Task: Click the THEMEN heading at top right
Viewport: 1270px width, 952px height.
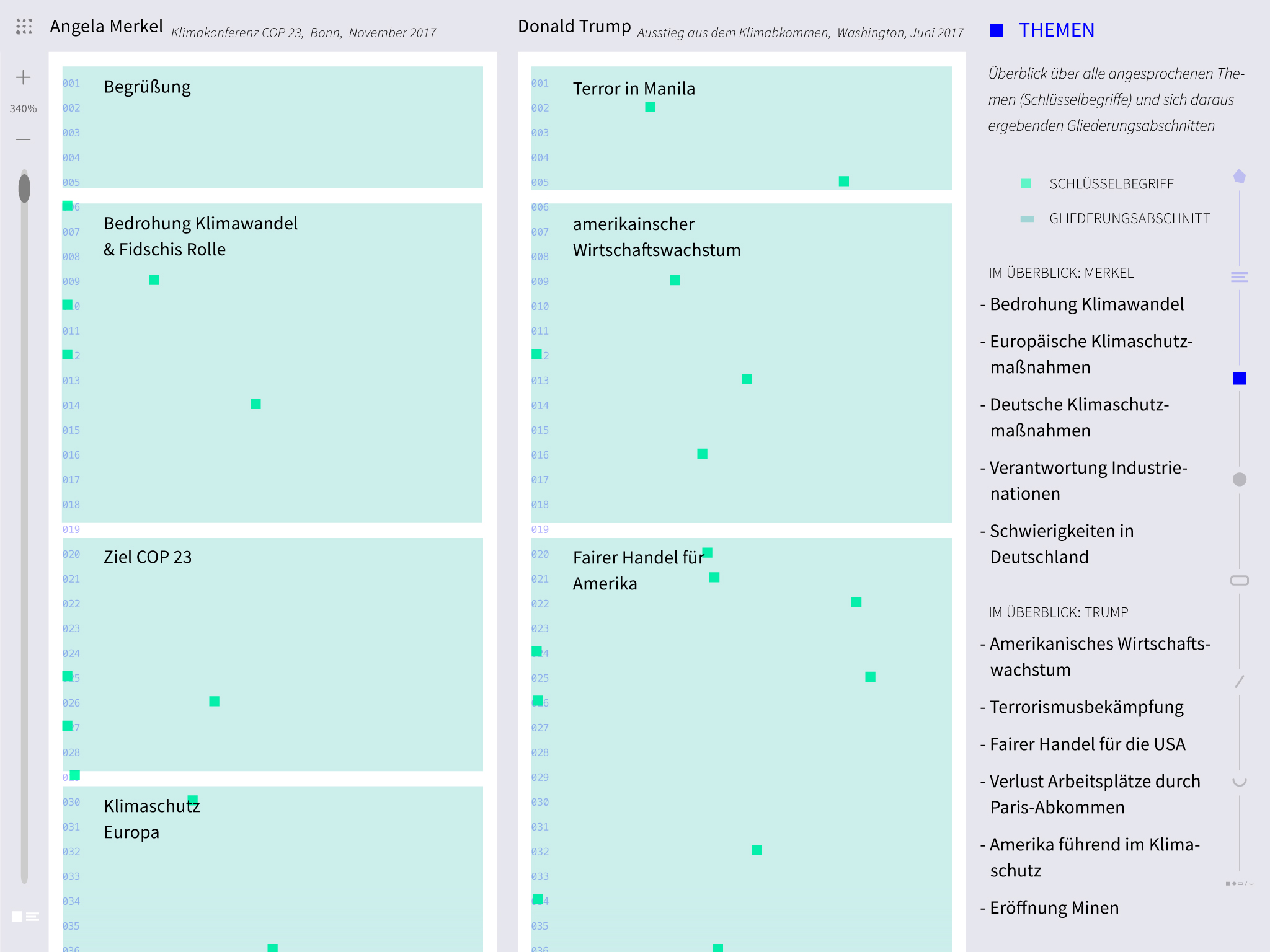Action: [x=1057, y=30]
